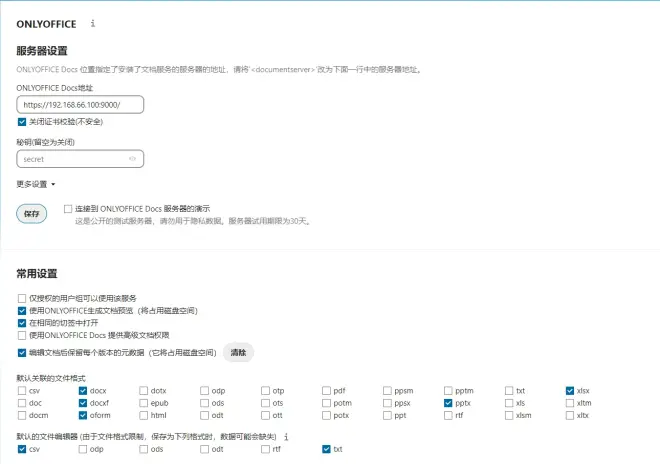Check the xltx format checkbox
This screenshot has height=464, width=660.
tap(570, 415)
